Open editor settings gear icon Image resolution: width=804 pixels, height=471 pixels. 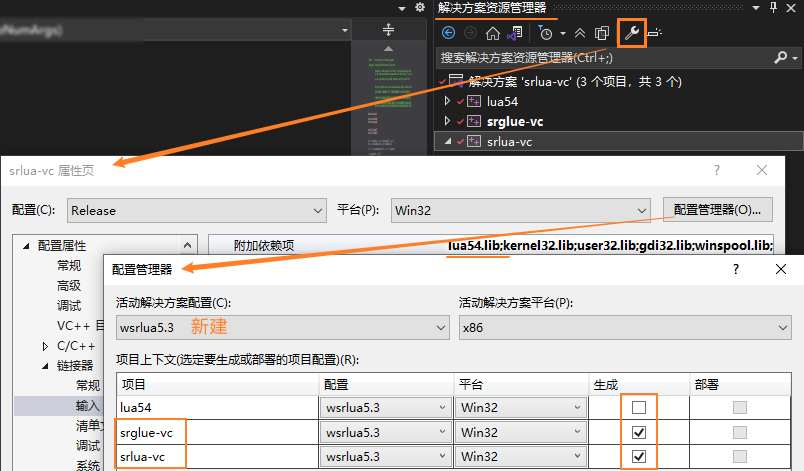(420, 7)
